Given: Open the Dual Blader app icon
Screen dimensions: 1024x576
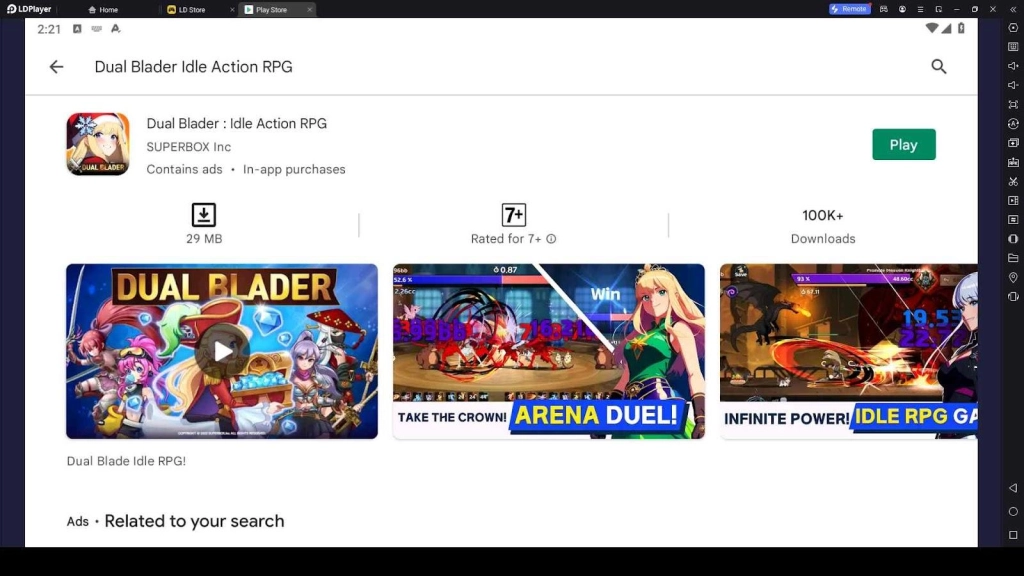Looking at the screenshot, I should (x=98, y=144).
